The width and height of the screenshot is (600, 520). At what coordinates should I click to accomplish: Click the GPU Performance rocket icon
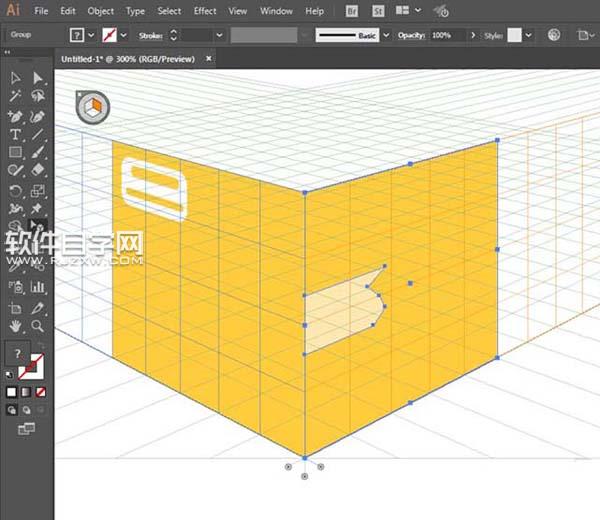[441, 11]
